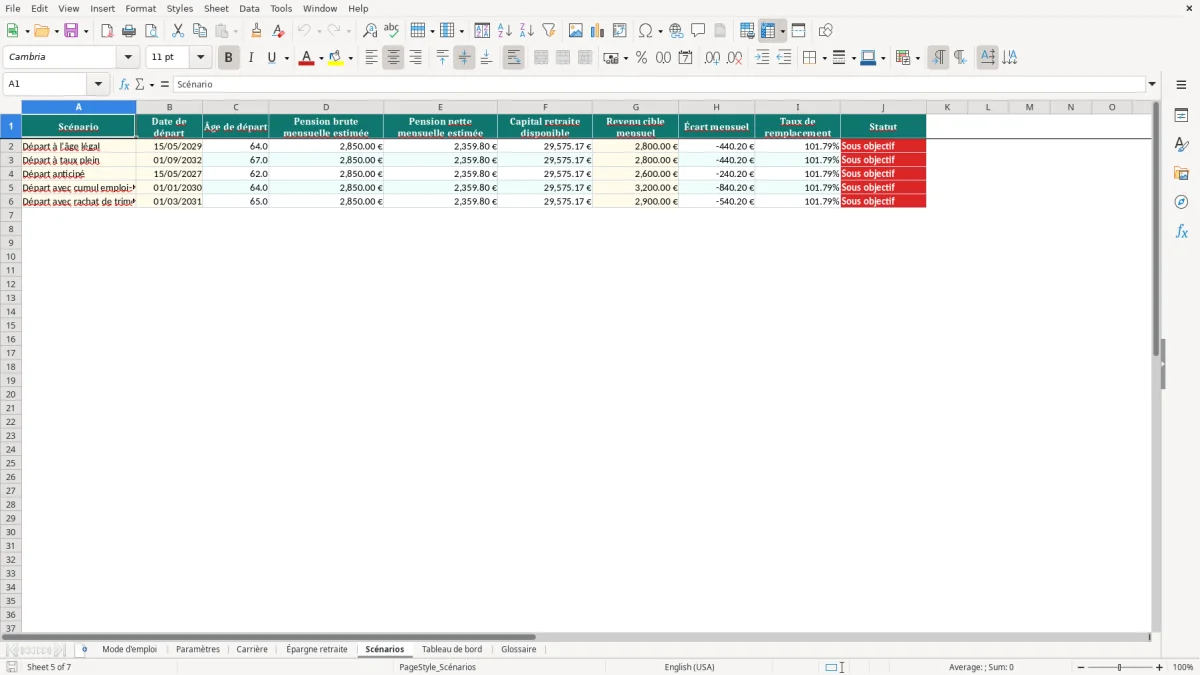The height and width of the screenshot is (675, 1200).
Task: Switch to the Tableau de bord sheet
Action: coord(452,649)
